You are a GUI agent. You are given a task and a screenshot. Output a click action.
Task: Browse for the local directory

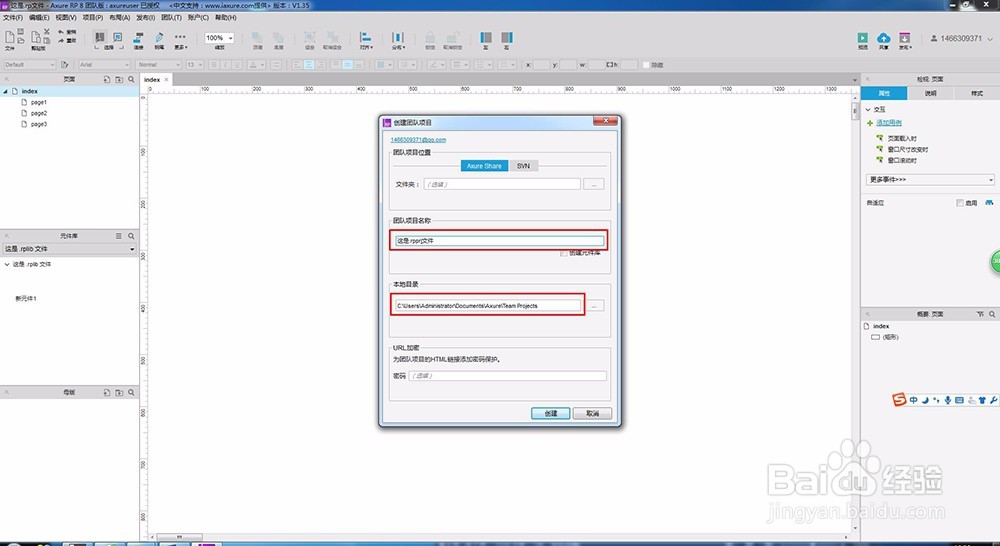click(x=594, y=306)
